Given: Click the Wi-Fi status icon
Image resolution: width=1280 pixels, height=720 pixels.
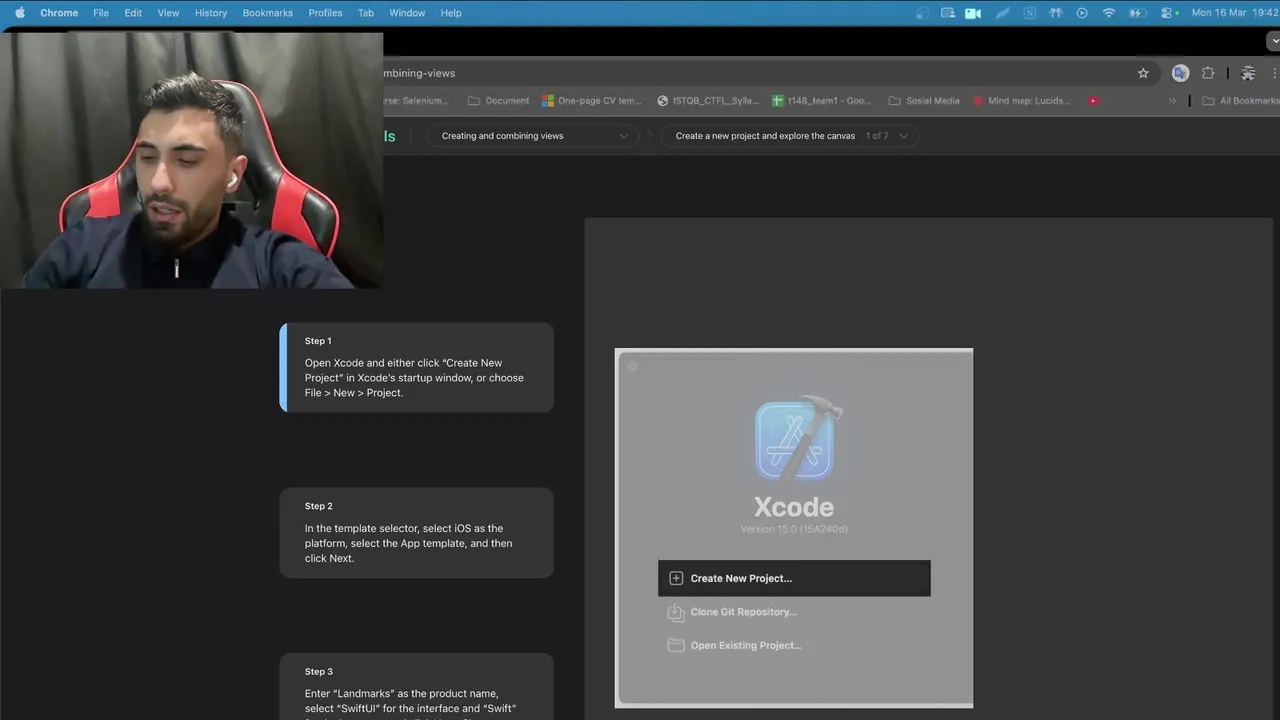Looking at the screenshot, I should (x=1108, y=13).
